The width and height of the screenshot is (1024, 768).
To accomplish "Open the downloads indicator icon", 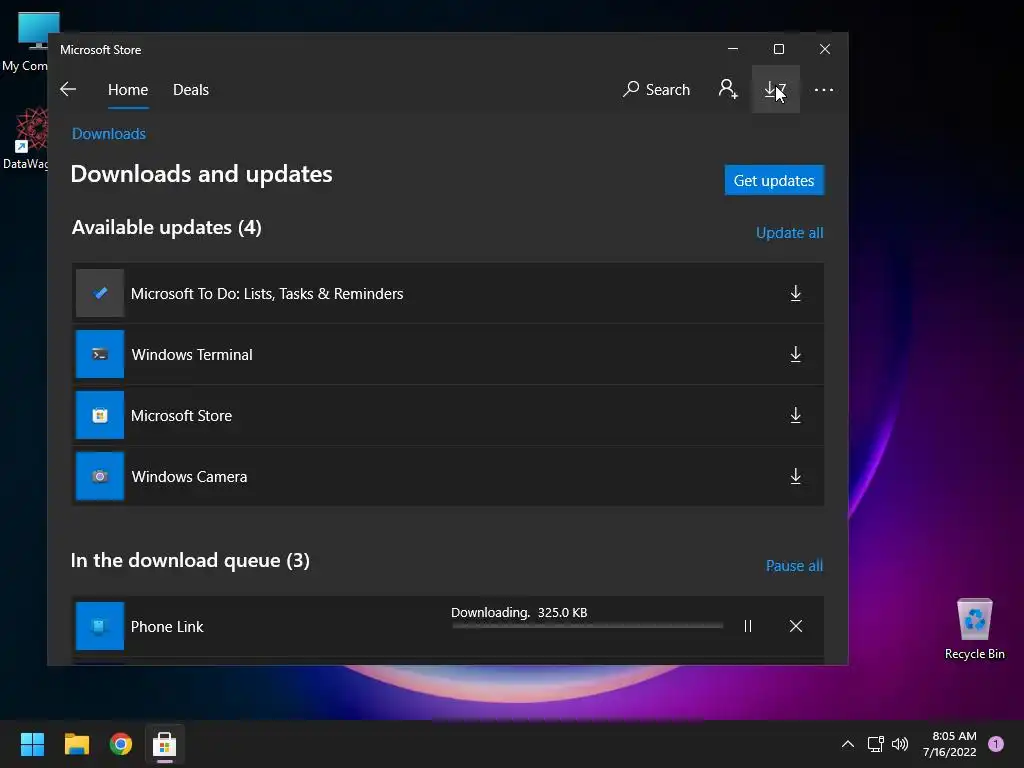I will coord(775,89).
